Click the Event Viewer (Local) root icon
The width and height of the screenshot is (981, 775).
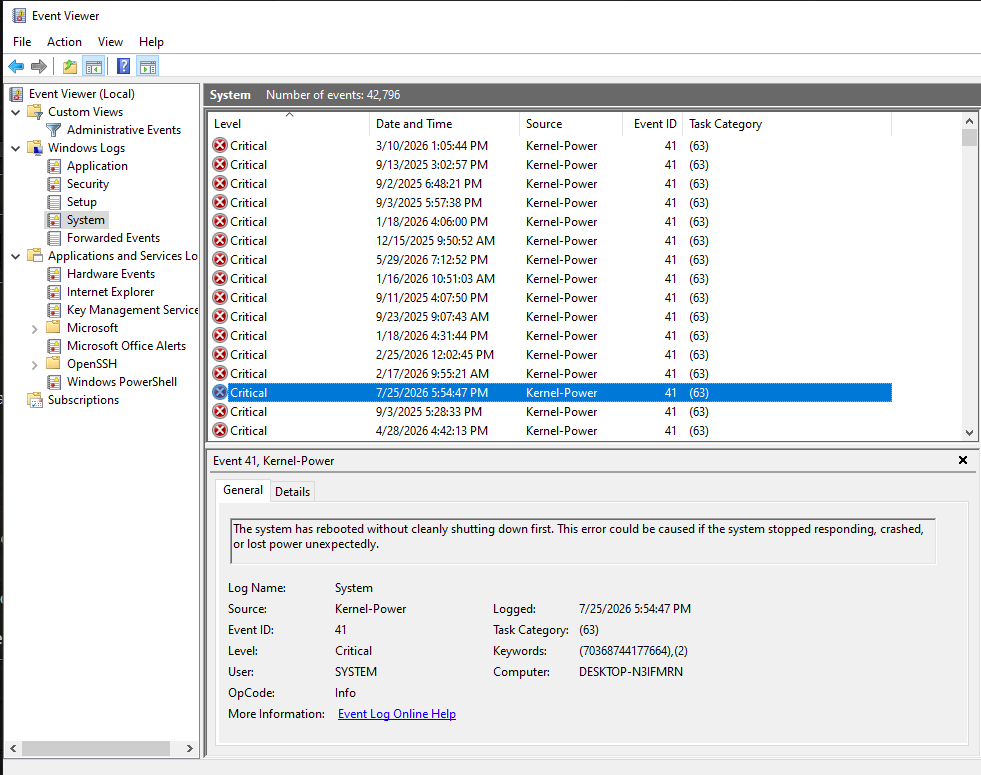click(x=16, y=94)
